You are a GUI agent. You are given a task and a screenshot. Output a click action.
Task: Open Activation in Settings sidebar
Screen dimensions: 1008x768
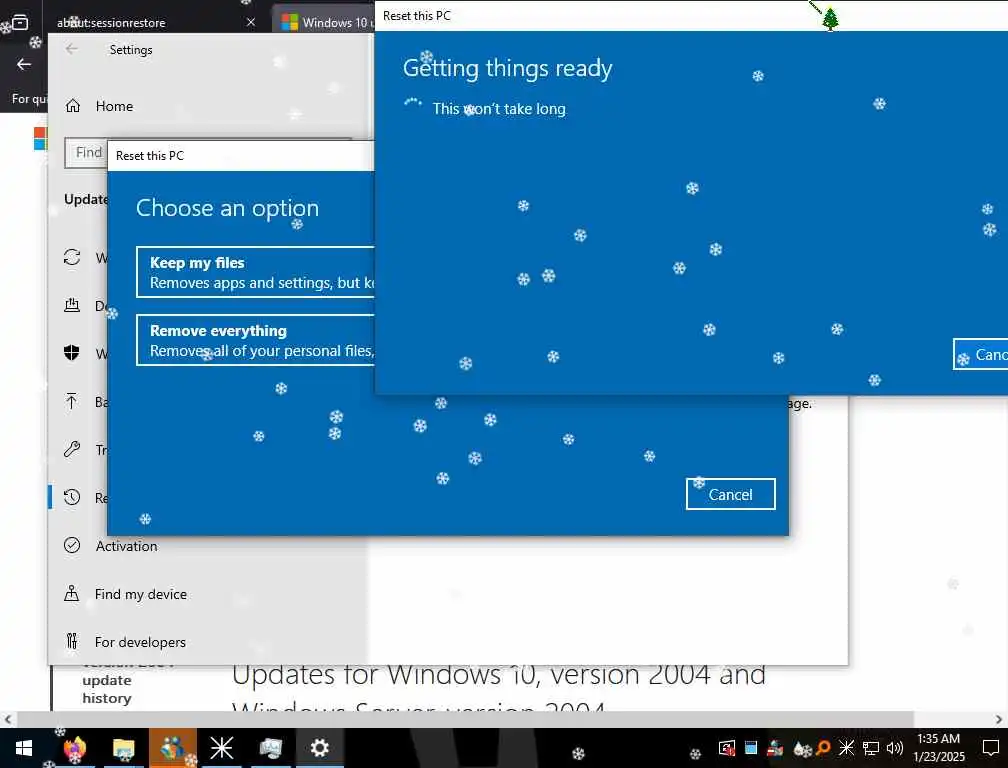(126, 546)
